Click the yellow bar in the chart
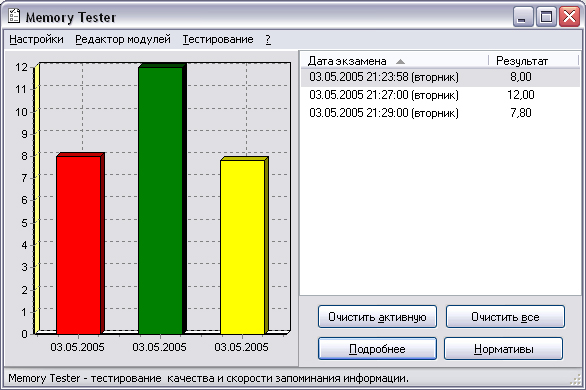The height and width of the screenshot is (390, 586). pyautogui.click(x=244, y=246)
